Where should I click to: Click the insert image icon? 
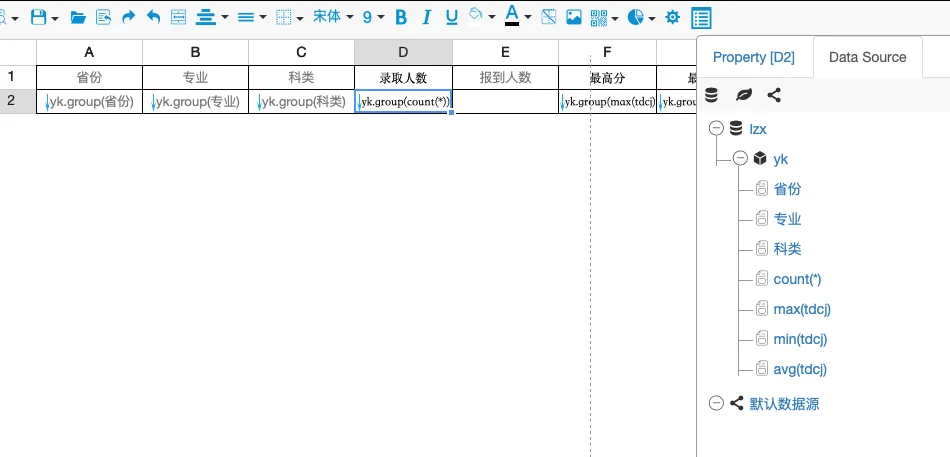tap(574, 18)
